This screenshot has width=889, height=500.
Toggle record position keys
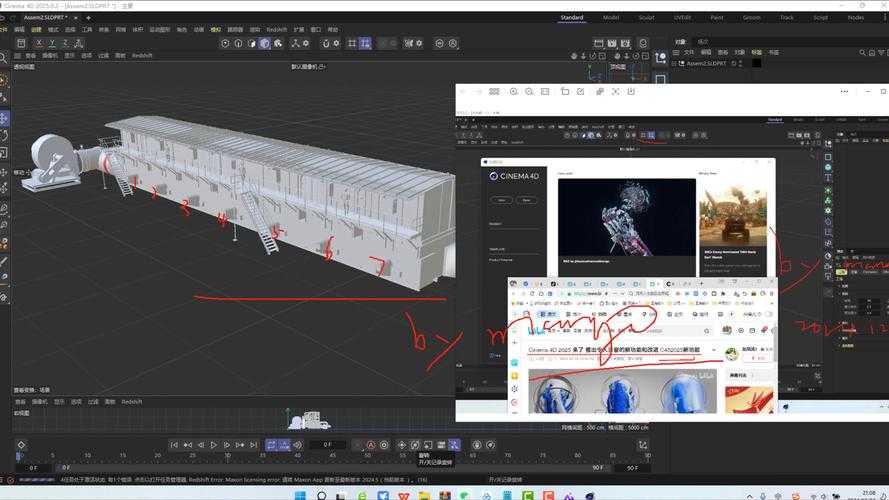tap(402, 445)
